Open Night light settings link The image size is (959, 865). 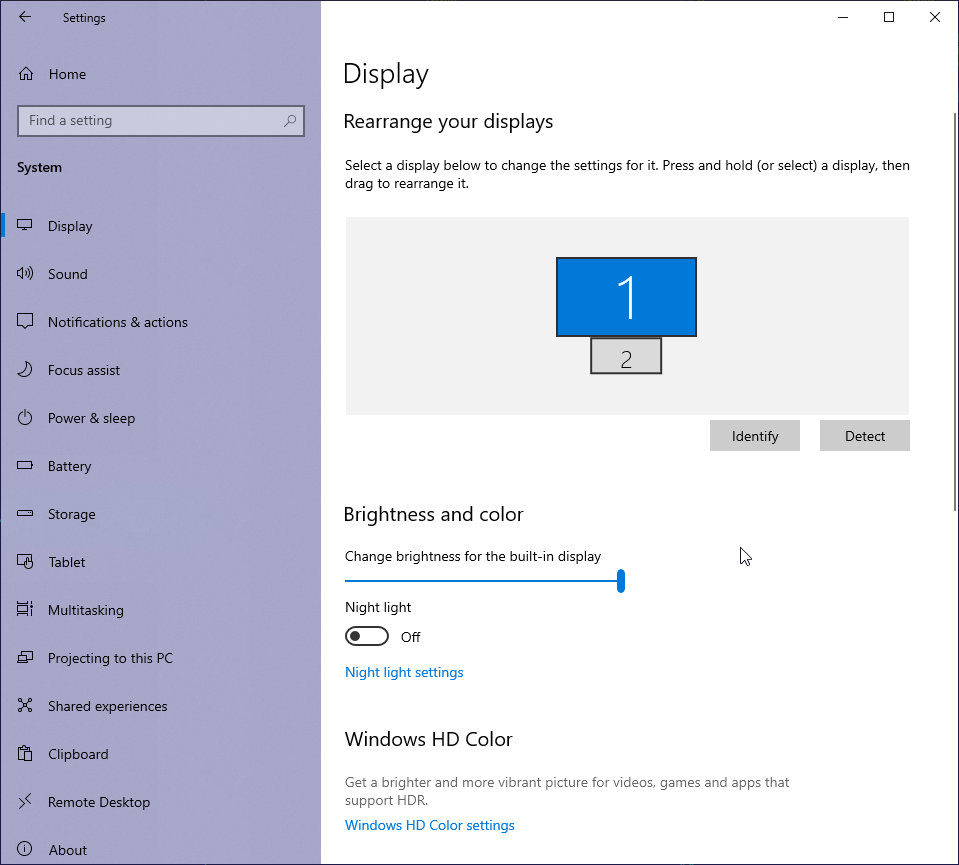coord(404,672)
